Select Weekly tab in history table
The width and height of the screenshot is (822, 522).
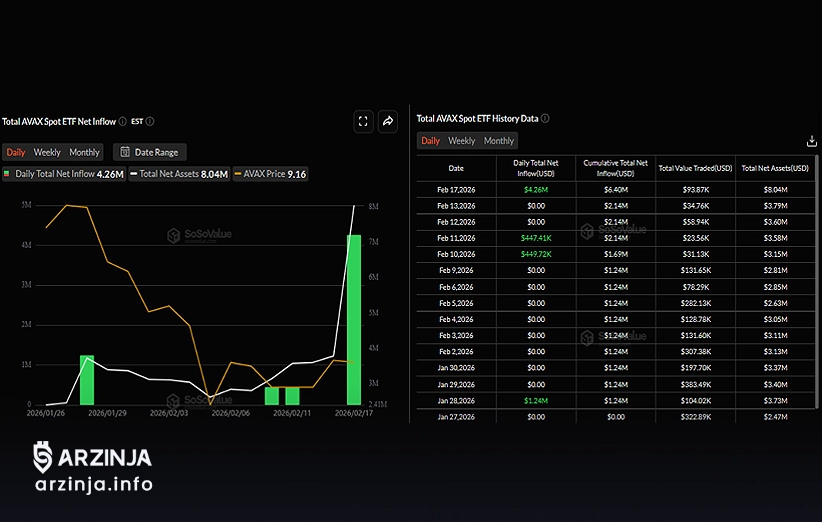point(462,141)
